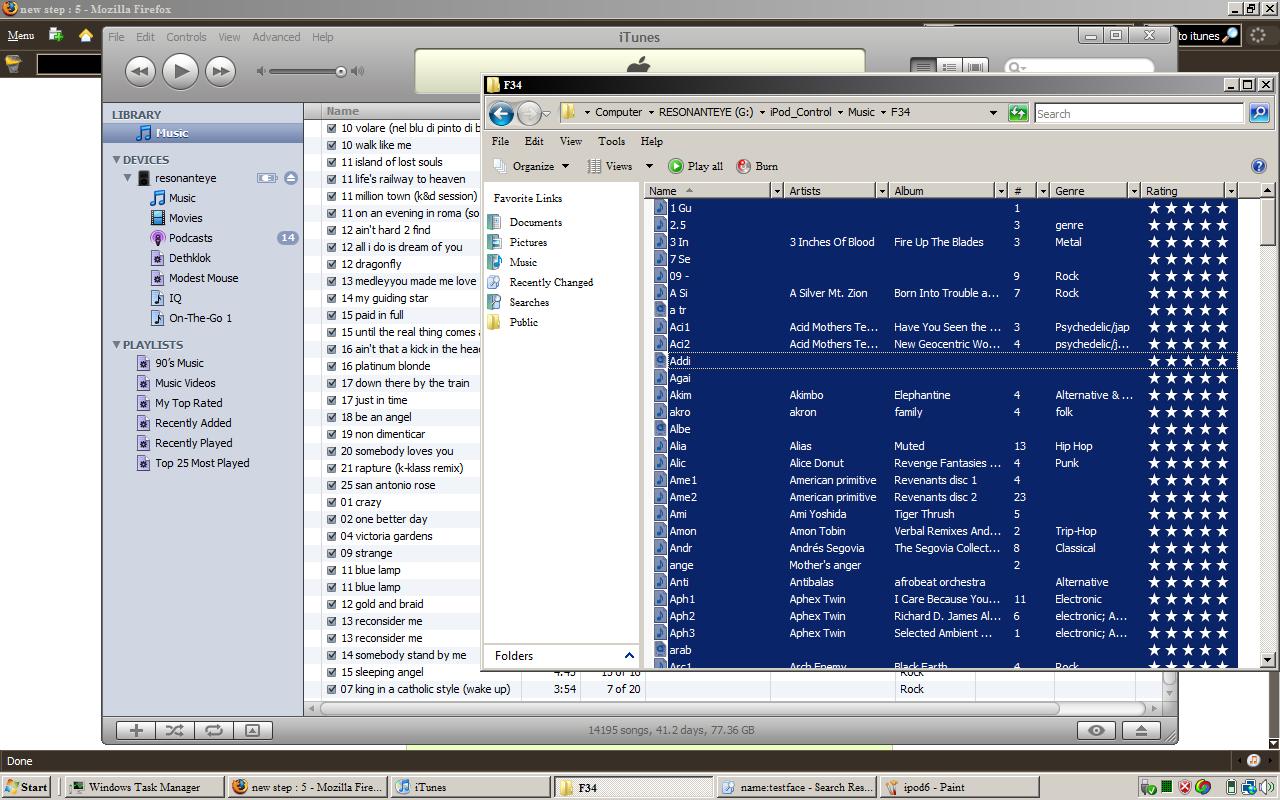Viewport: 1280px width, 800px height.
Task: Toggle repeat mode in iTunes
Action: pos(213,730)
